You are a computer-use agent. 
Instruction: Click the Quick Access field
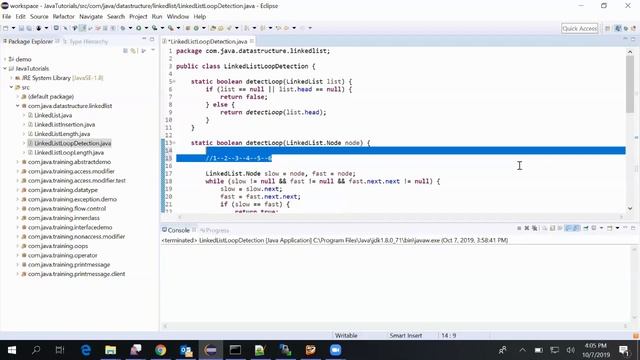click(579, 28)
